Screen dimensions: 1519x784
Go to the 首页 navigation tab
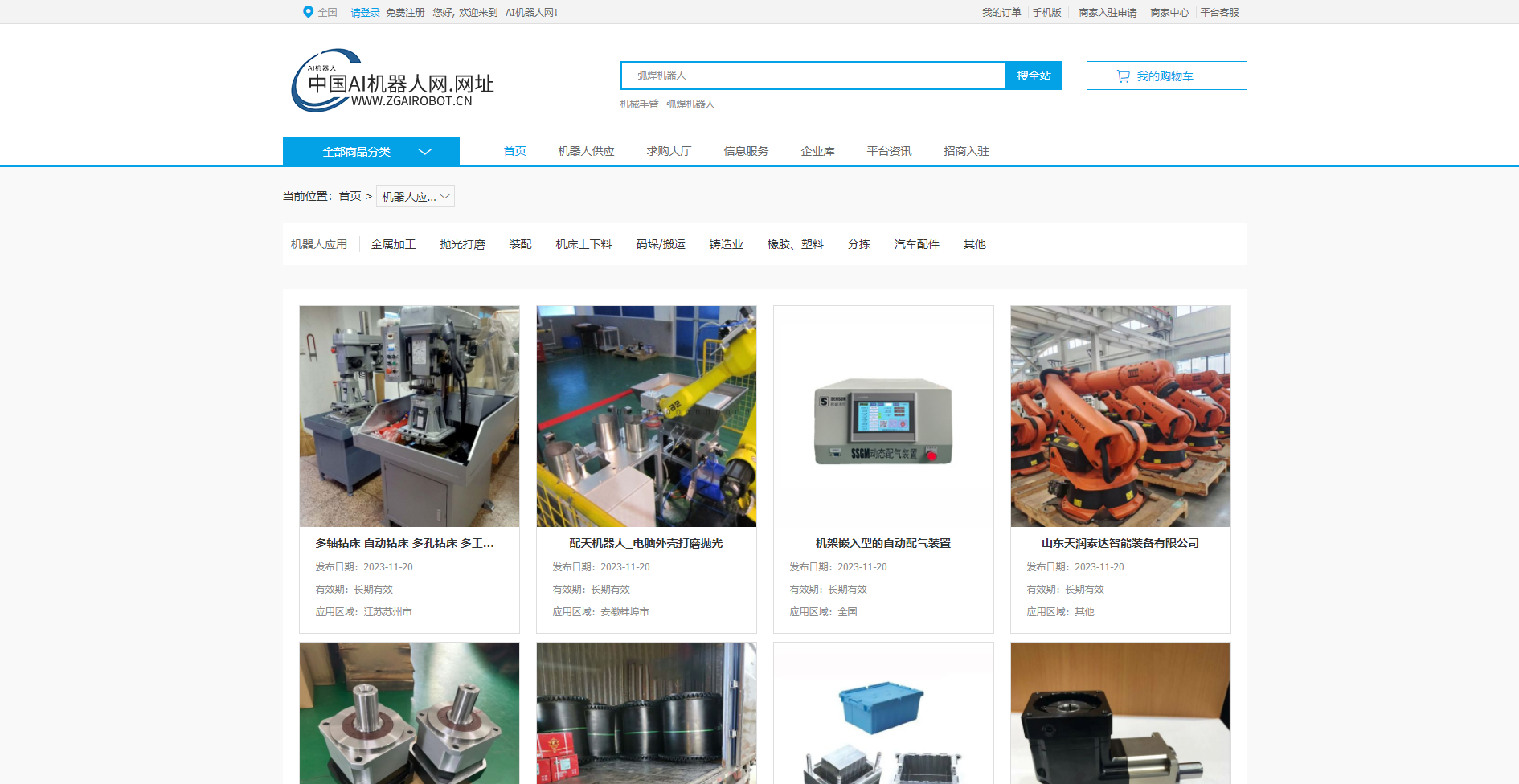point(515,151)
